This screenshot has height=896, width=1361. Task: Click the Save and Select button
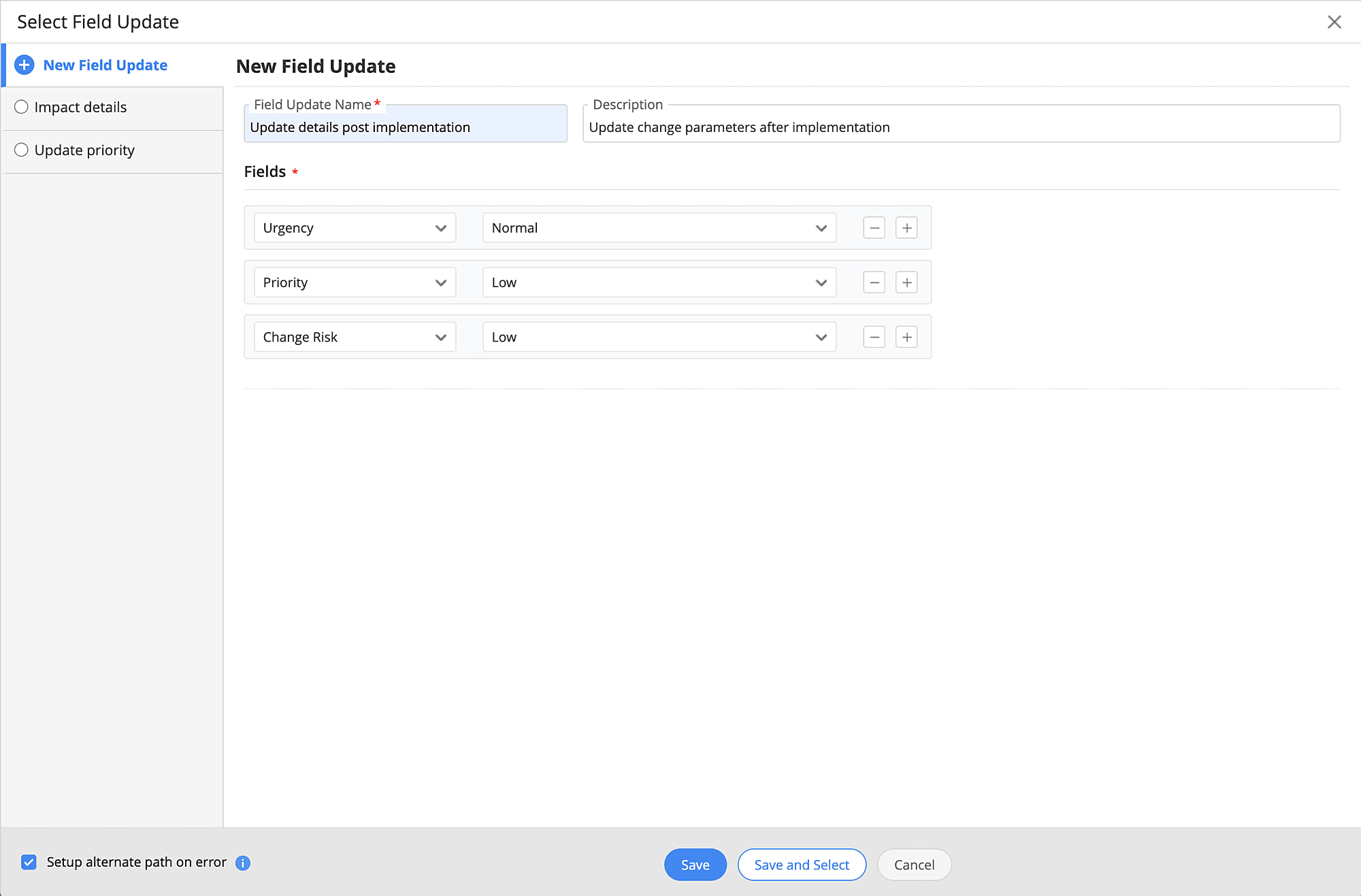[801, 865]
